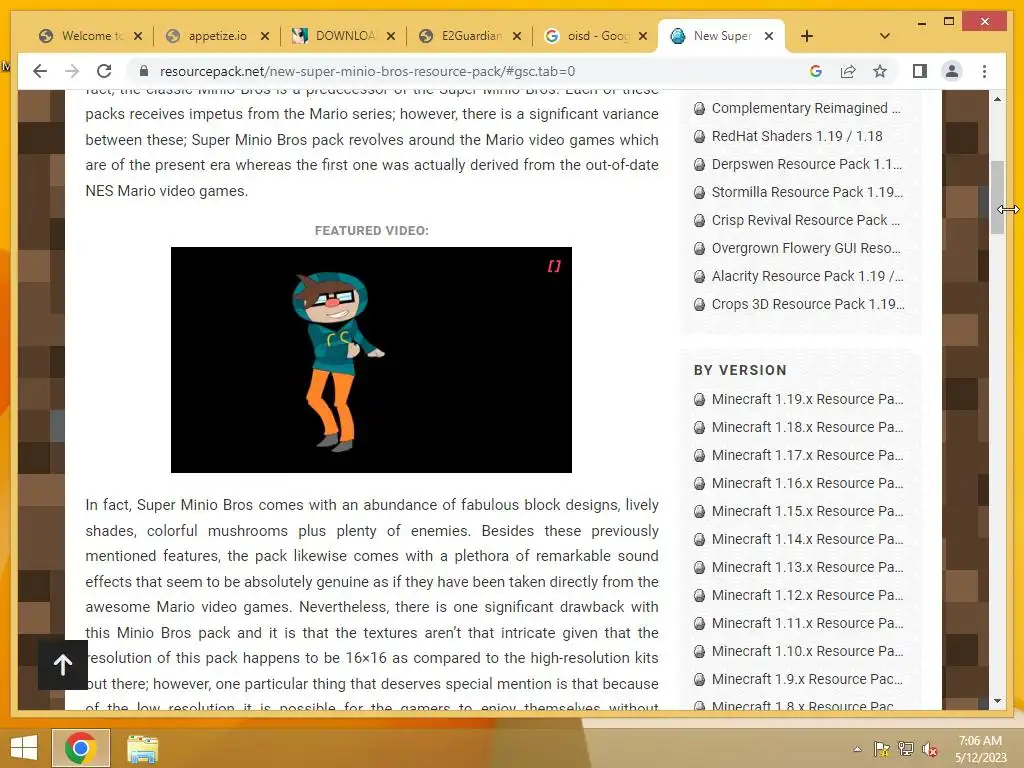The height and width of the screenshot is (768, 1024).
Task: Click the FEATURED VIDEO label
Action: tap(372, 231)
